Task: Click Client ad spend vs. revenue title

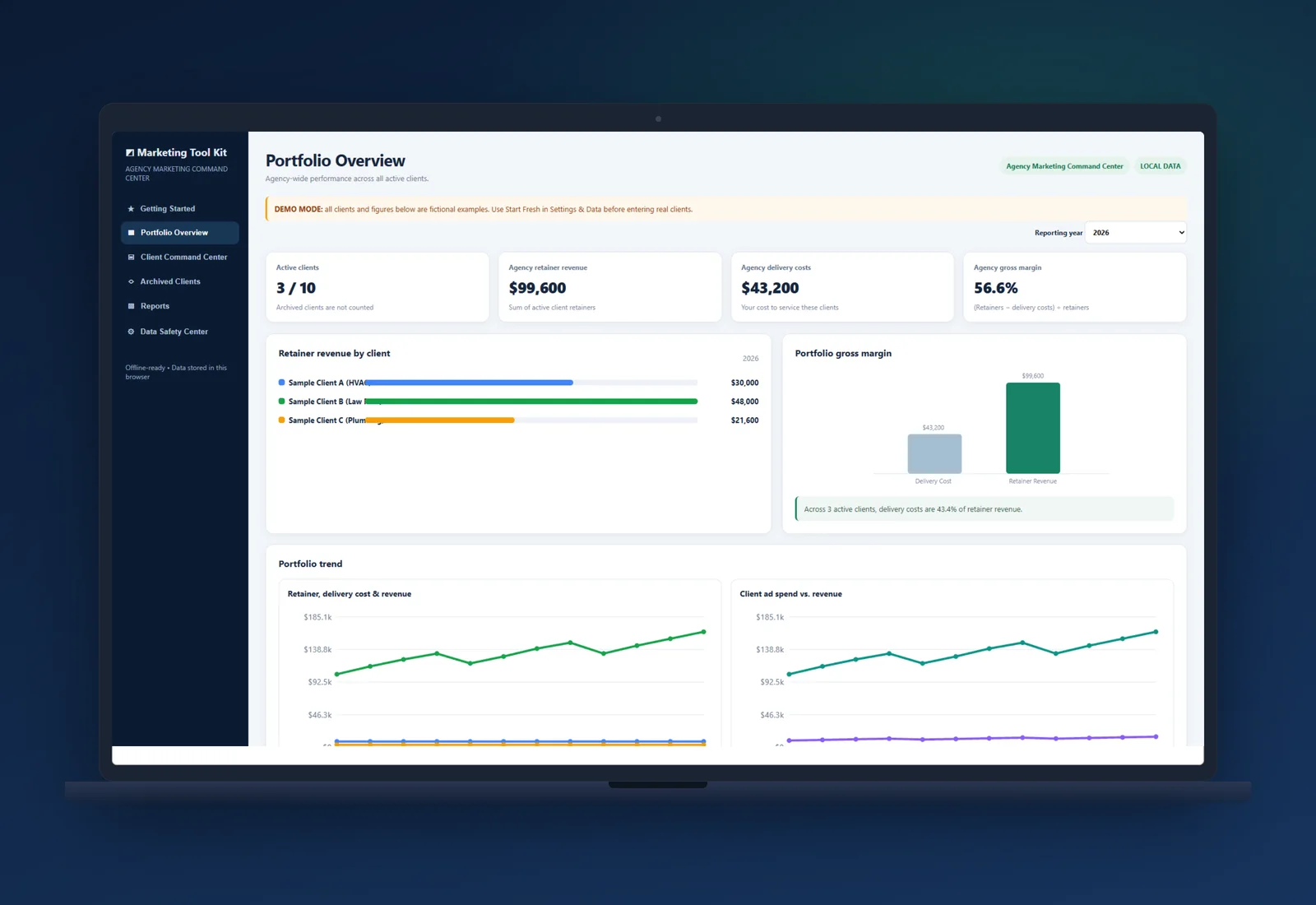Action: click(790, 594)
